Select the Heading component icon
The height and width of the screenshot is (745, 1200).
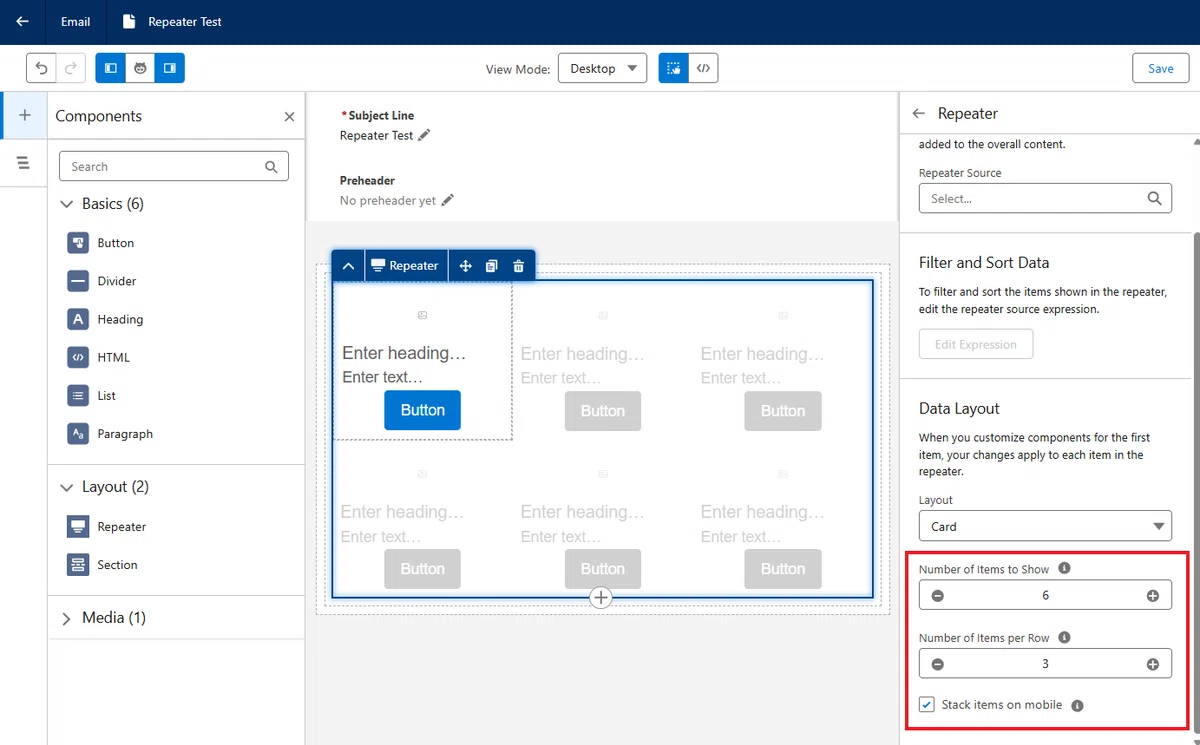(x=78, y=319)
